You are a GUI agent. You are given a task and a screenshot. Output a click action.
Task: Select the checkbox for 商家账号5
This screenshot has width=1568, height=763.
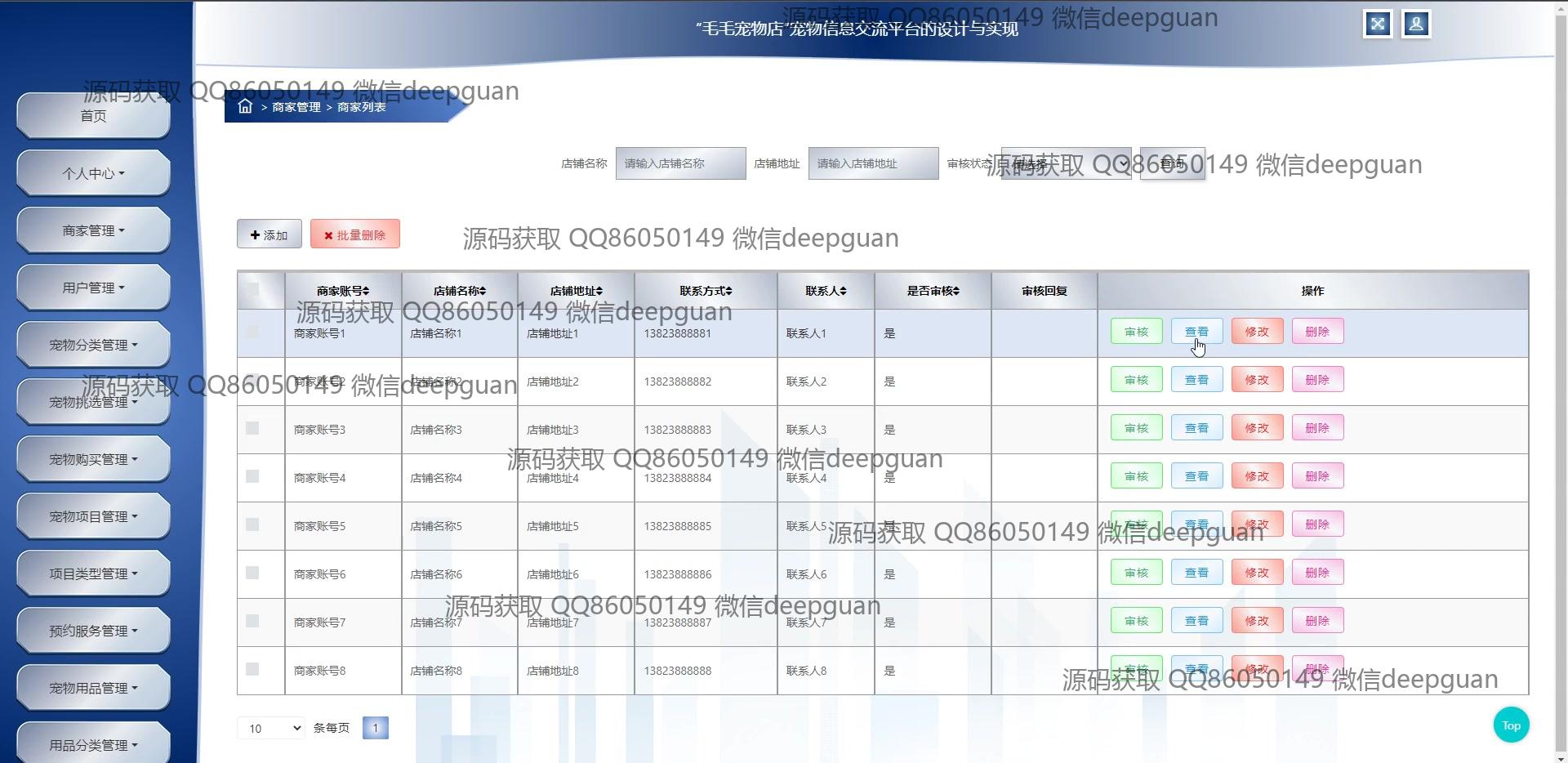coord(252,524)
